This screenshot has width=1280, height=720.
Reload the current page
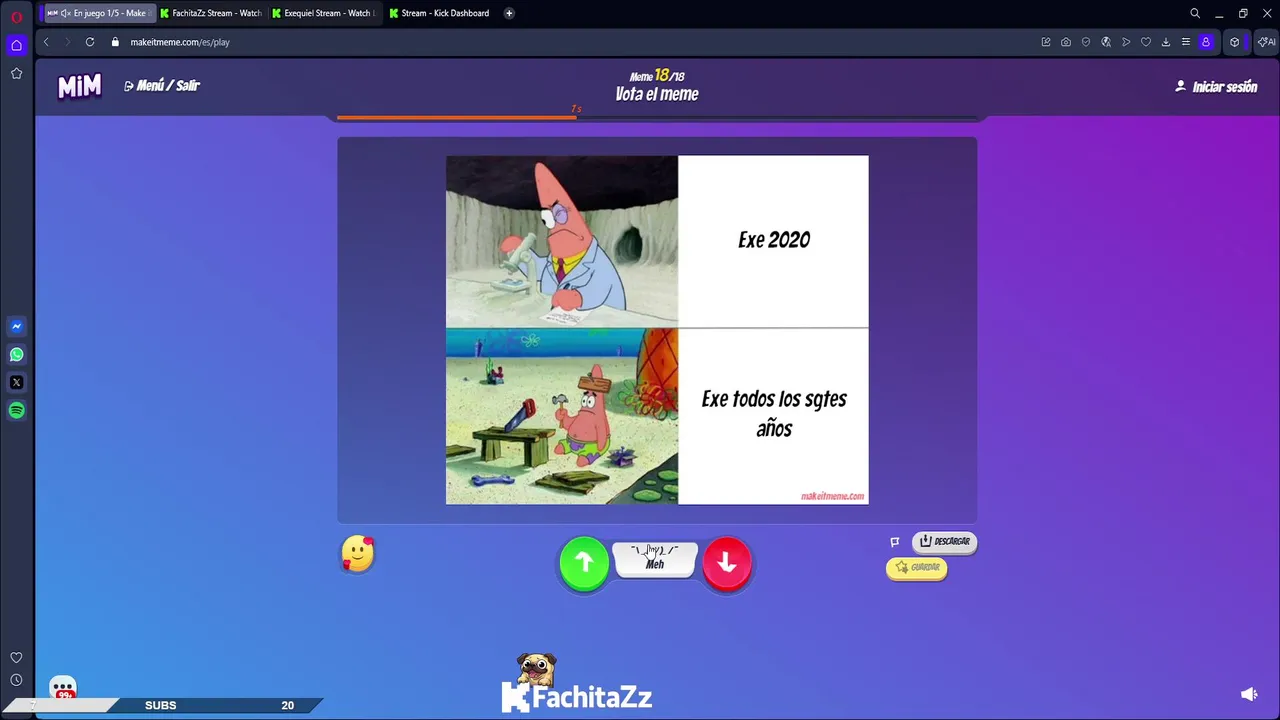[90, 42]
